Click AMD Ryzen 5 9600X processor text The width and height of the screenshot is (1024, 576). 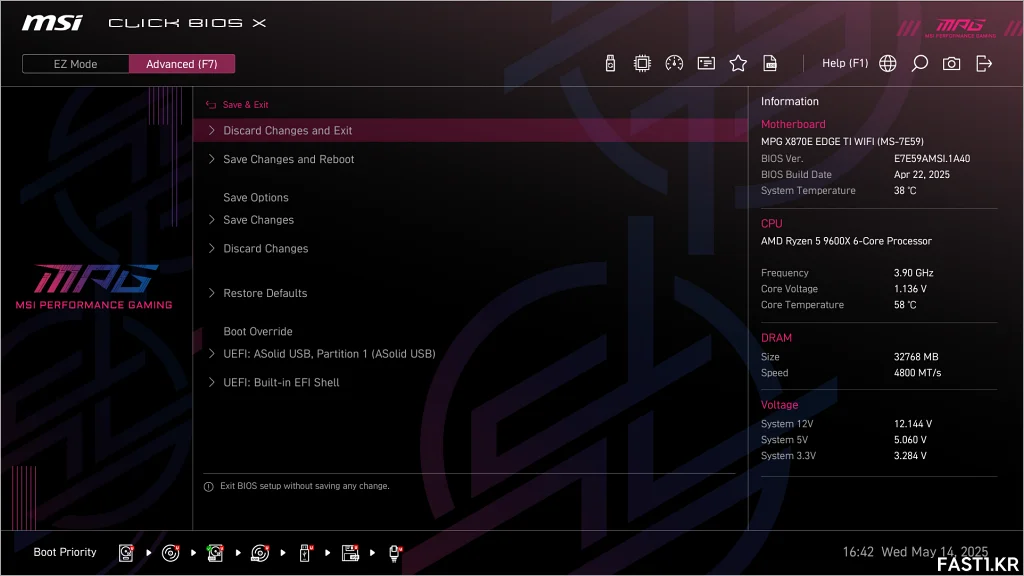click(x=846, y=241)
